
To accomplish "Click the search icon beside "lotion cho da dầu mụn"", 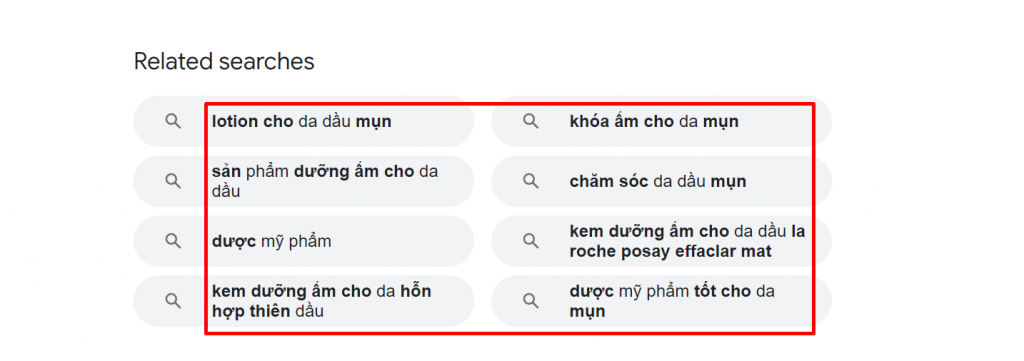I will pos(172,121).
